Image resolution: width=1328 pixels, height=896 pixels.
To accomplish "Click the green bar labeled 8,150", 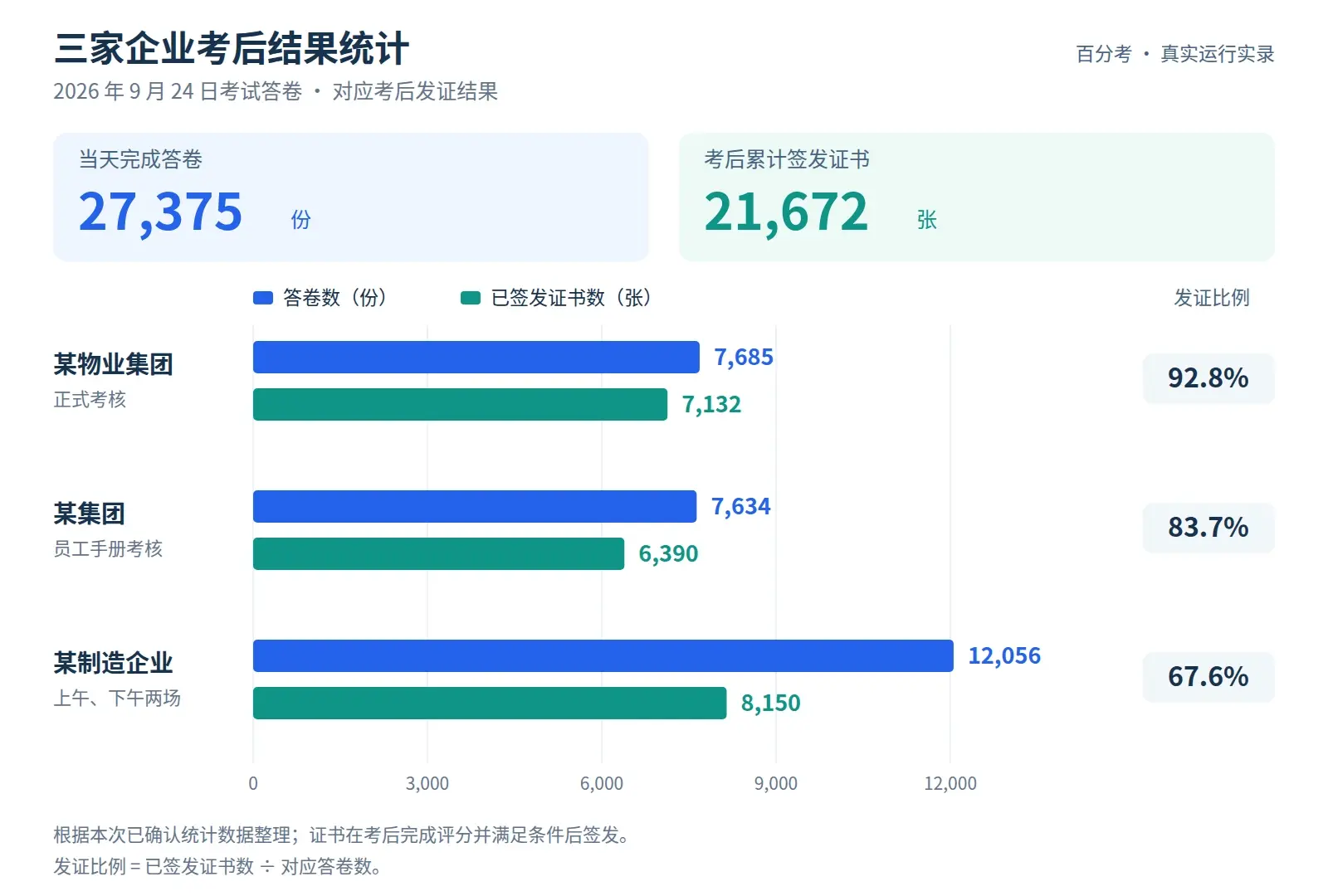I will (x=490, y=704).
